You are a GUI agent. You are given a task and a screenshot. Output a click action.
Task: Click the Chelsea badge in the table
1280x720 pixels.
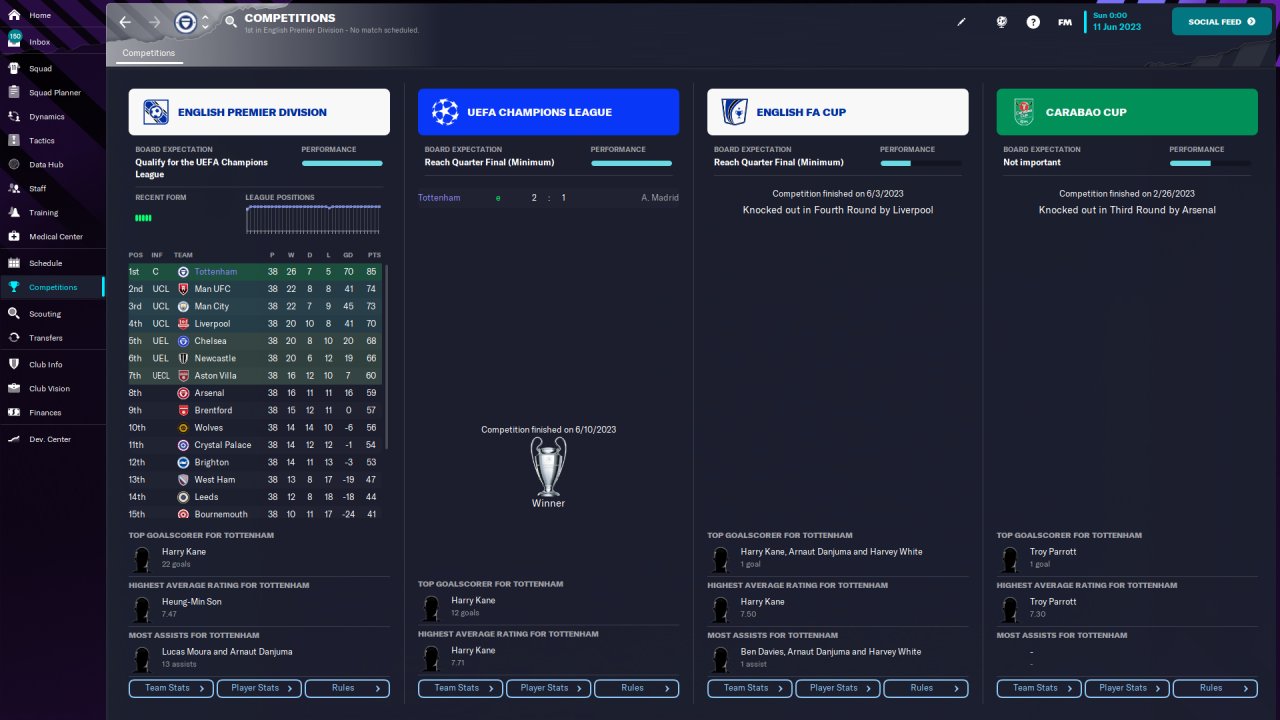click(183, 341)
